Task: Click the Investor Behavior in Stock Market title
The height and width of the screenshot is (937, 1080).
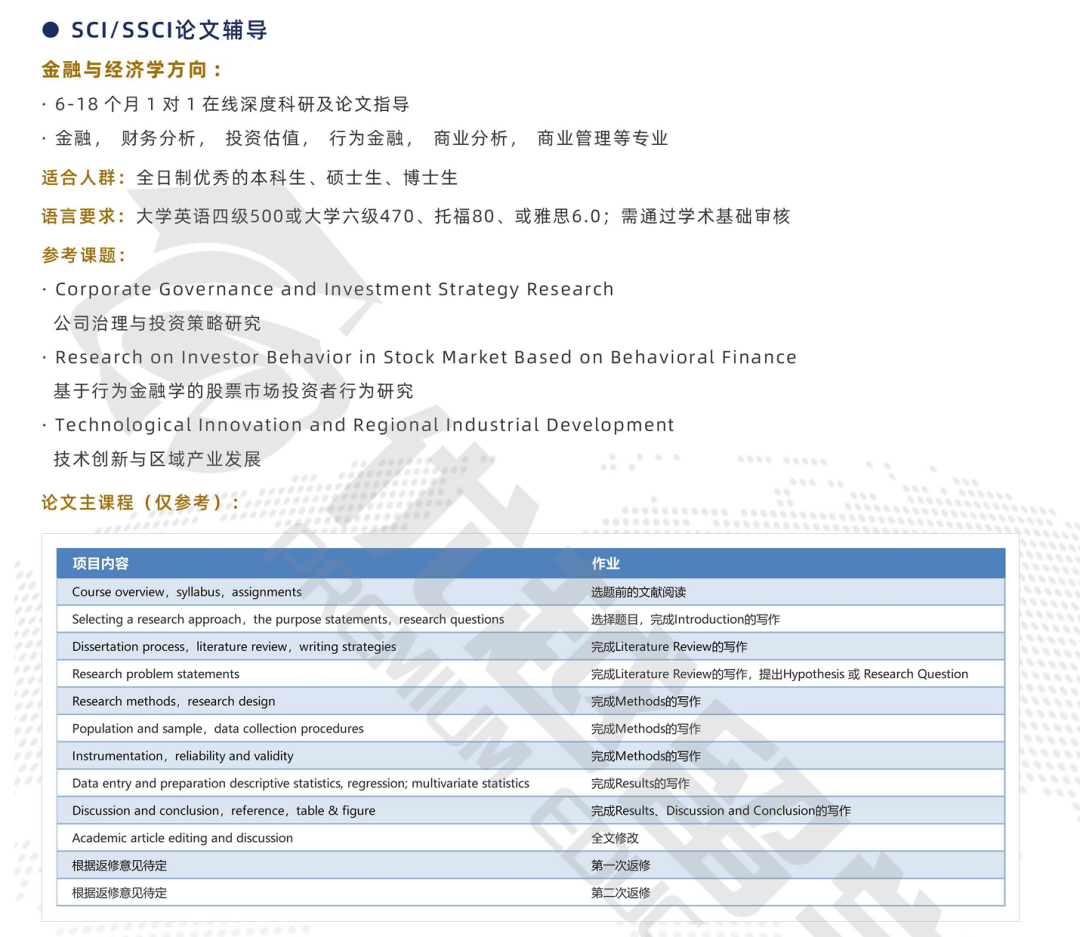Action: pos(425,357)
